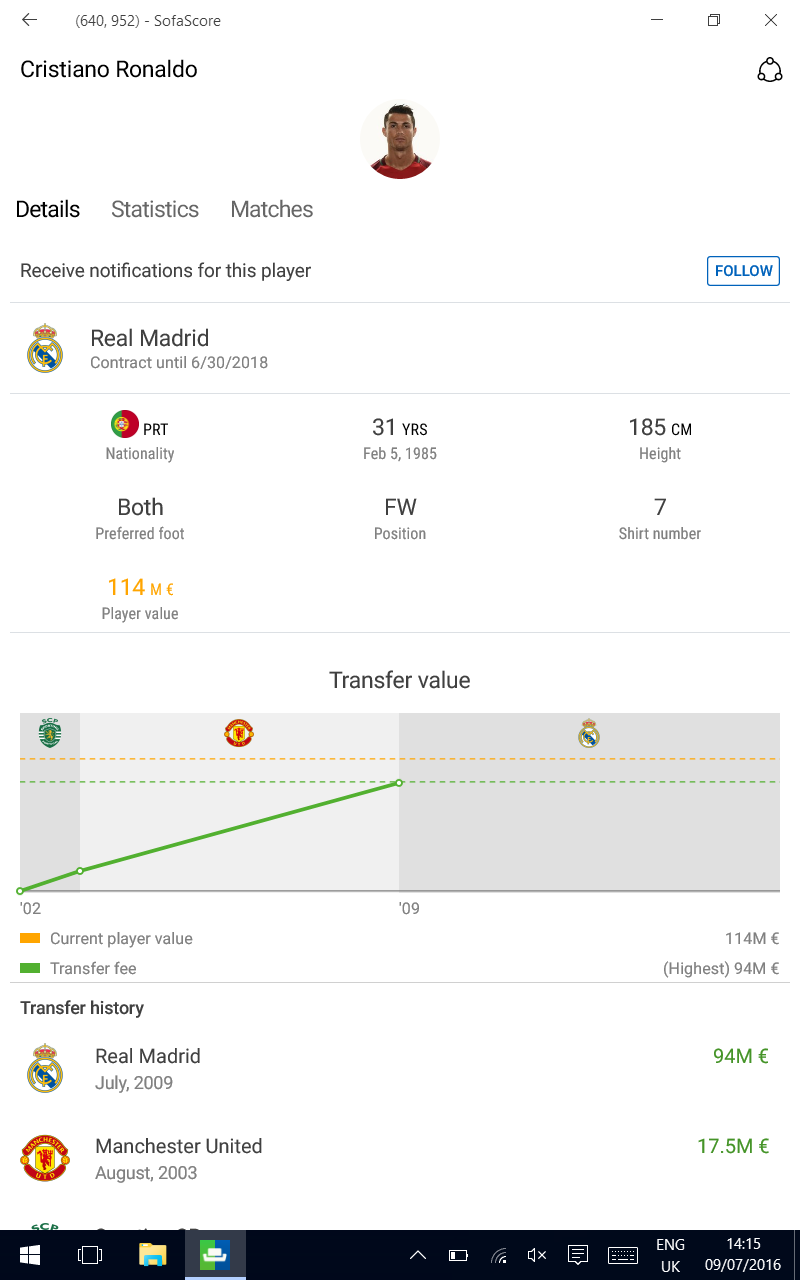The image size is (800, 1280).
Task: Click the share icon beside player name
Action: [x=769, y=70]
